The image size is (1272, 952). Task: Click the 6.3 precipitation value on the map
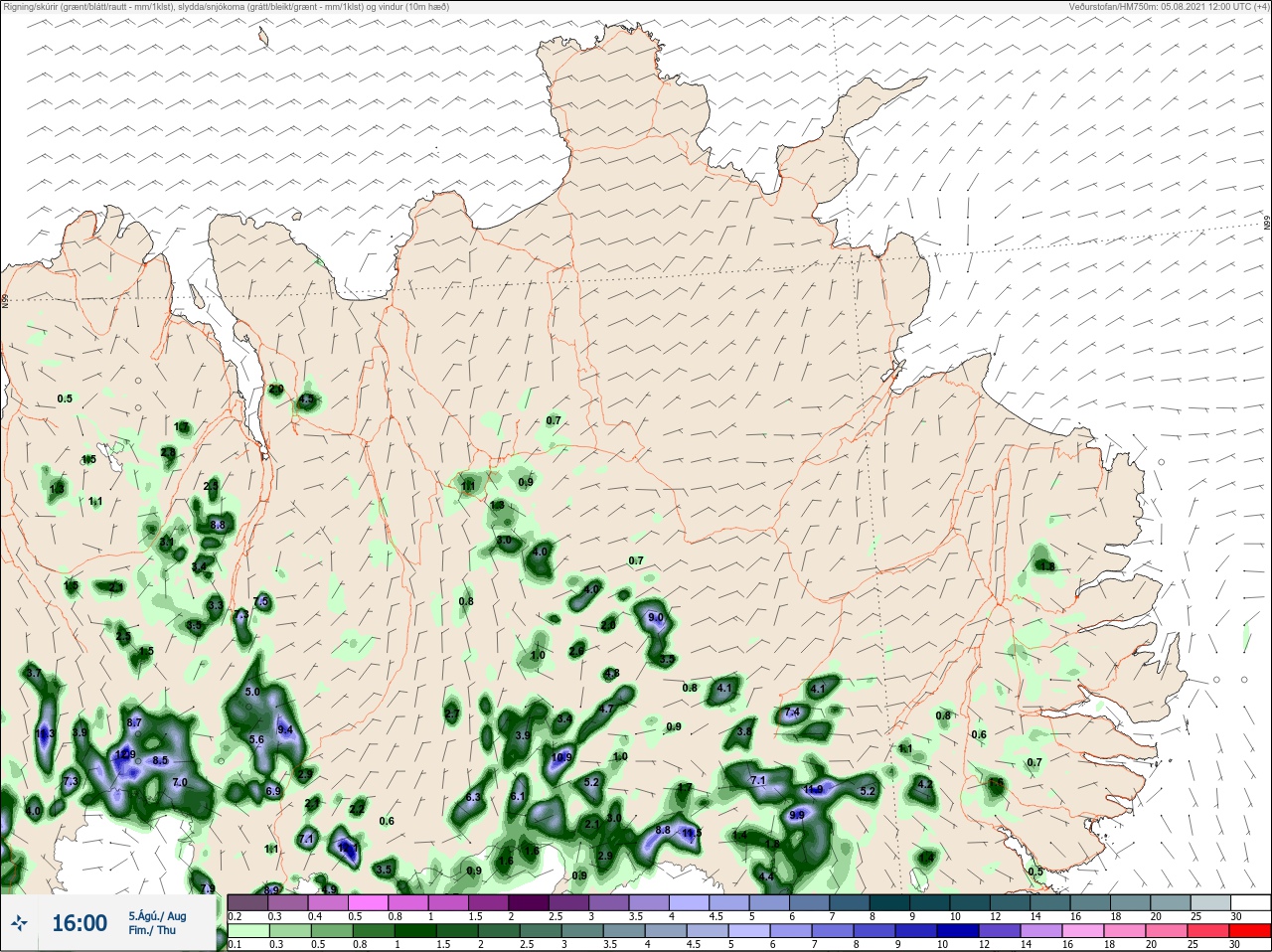(473, 797)
